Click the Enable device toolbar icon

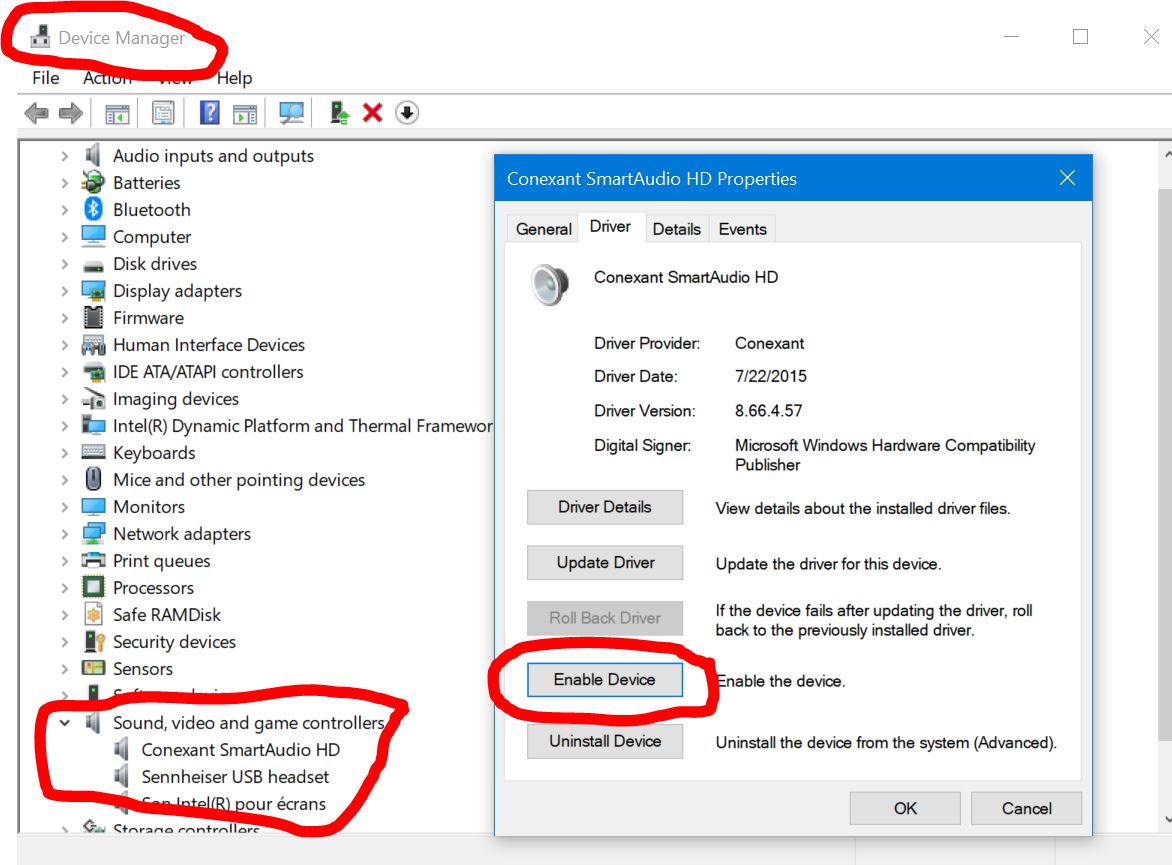339,113
